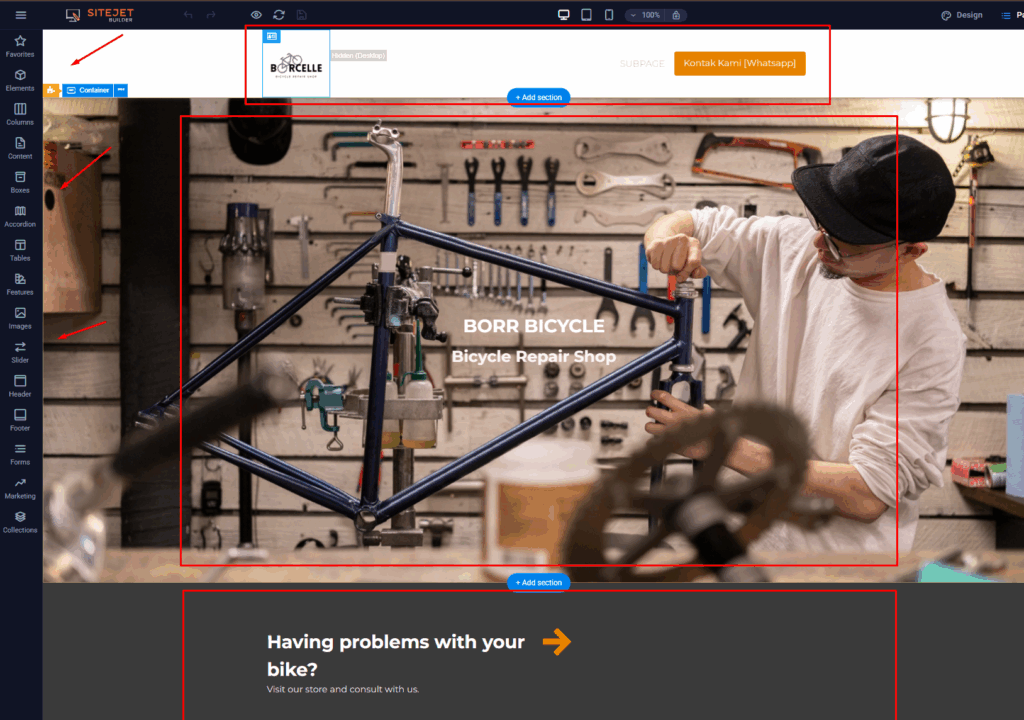Click the Add section button below the hero
1024x720 pixels.
[x=538, y=581]
